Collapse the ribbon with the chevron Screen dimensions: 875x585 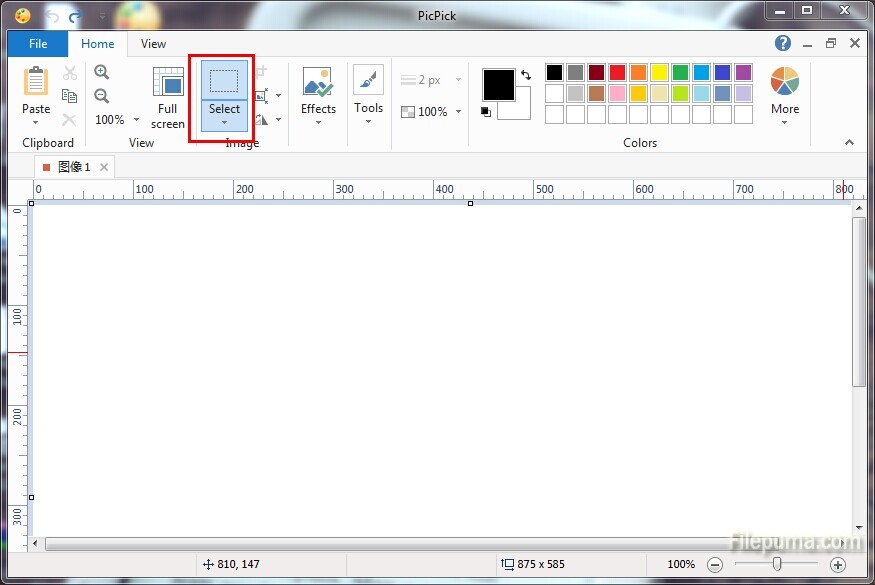(x=850, y=143)
